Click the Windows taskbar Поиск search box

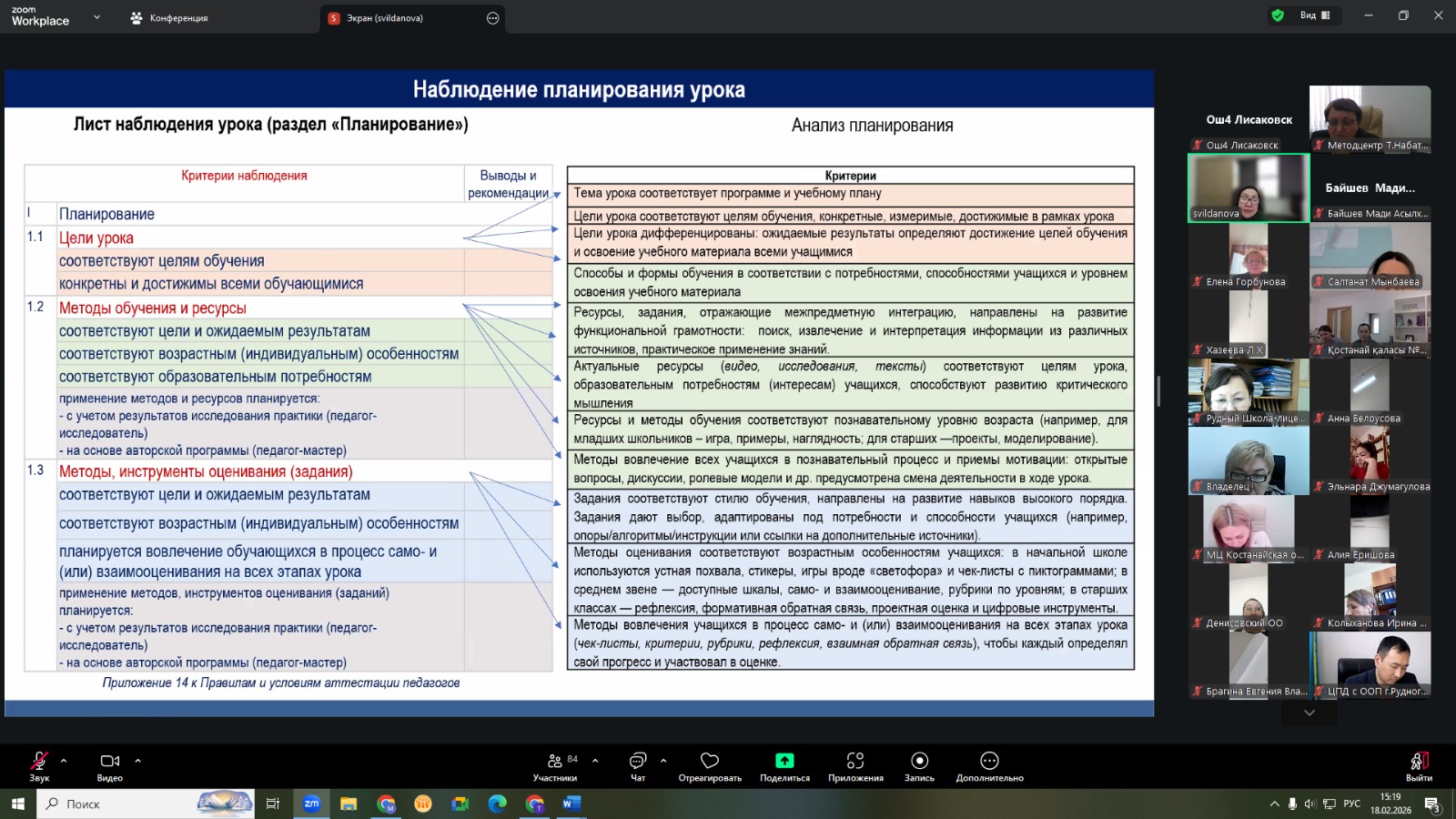pos(146,804)
